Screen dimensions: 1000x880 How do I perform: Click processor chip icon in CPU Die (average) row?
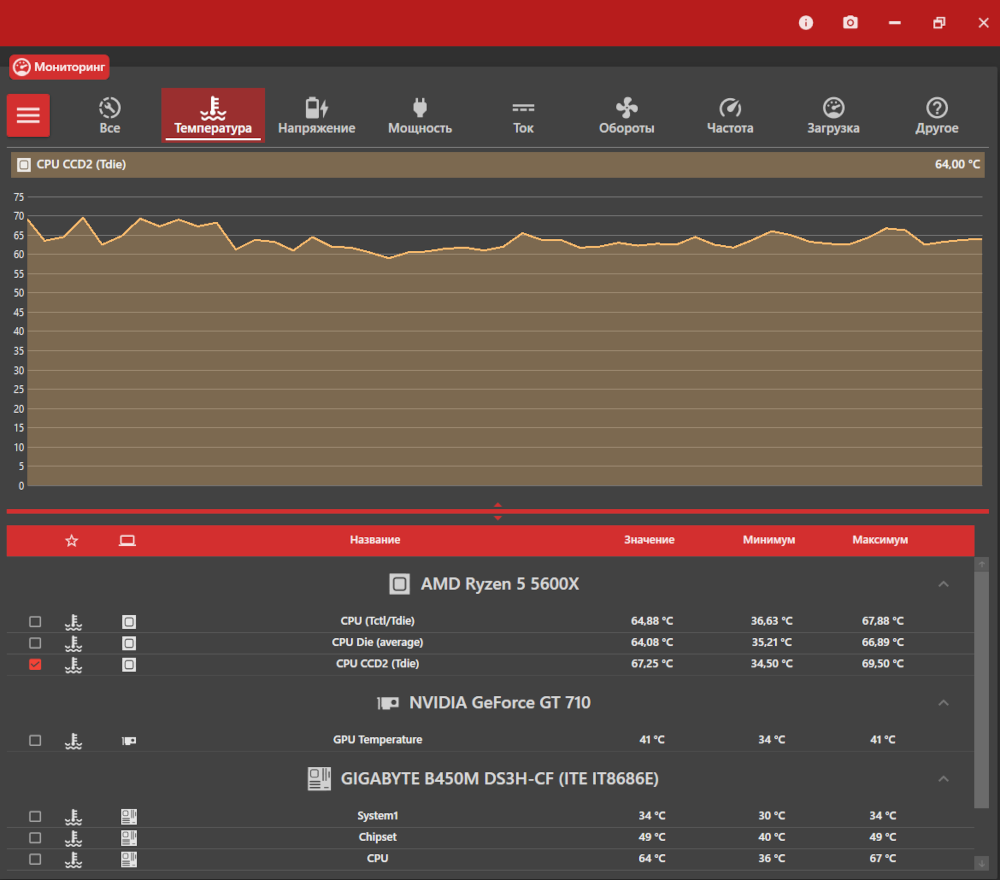pyautogui.click(x=129, y=643)
